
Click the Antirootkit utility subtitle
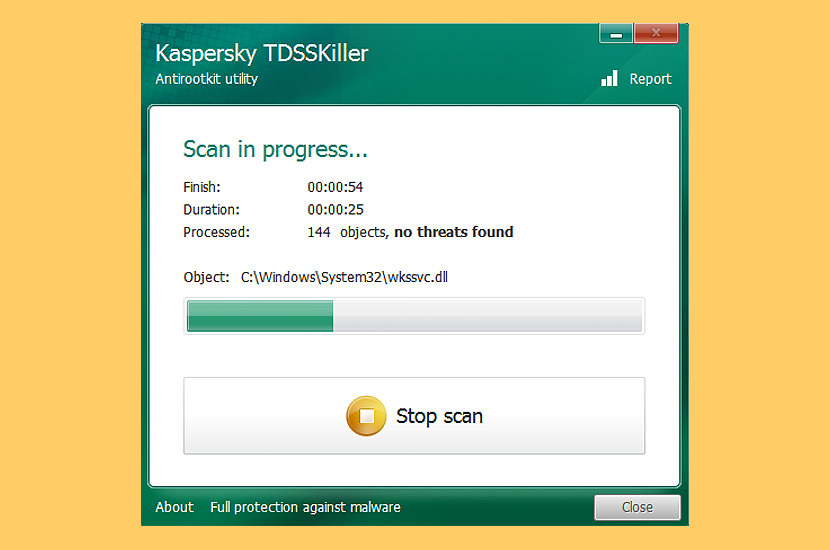[206, 79]
